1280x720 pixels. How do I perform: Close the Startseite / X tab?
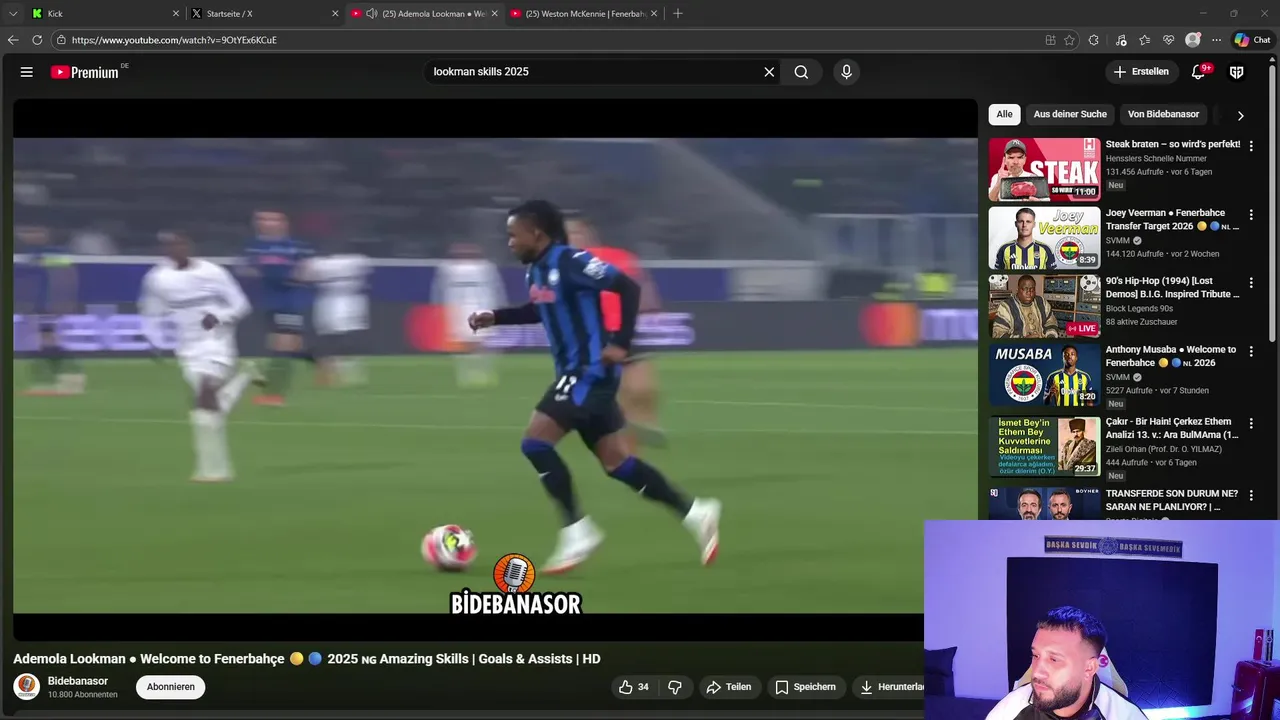click(x=335, y=14)
